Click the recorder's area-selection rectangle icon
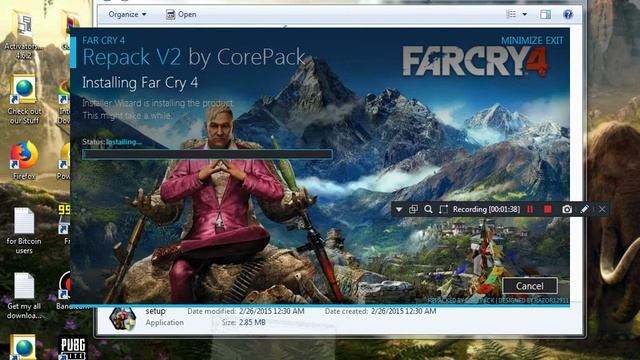The height and width of the screenshot is (360, 640). [443, 209]
